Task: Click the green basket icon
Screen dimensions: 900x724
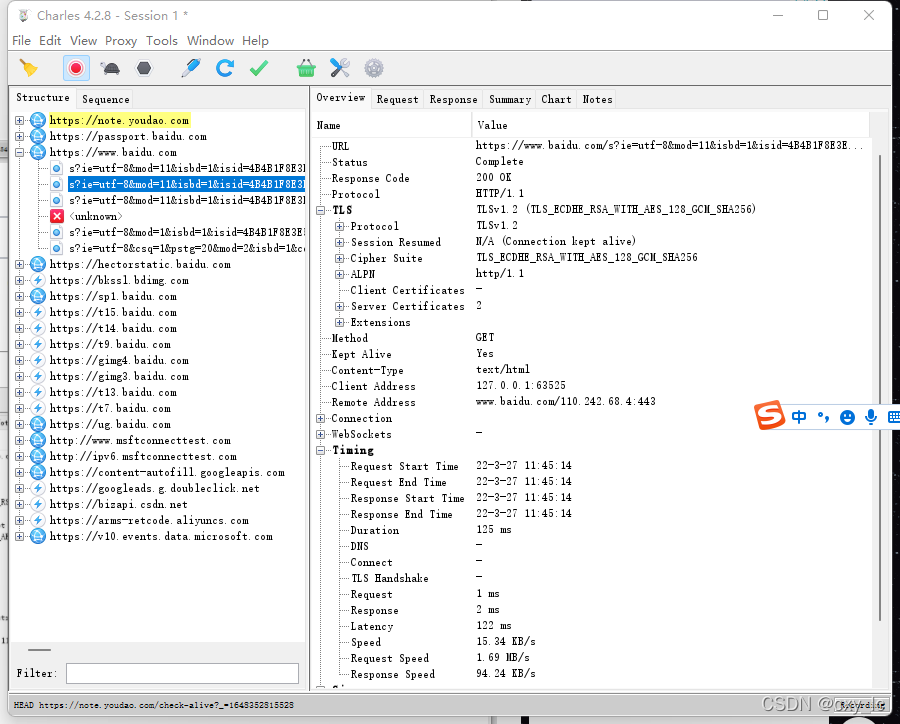Action: pos(306,68)
